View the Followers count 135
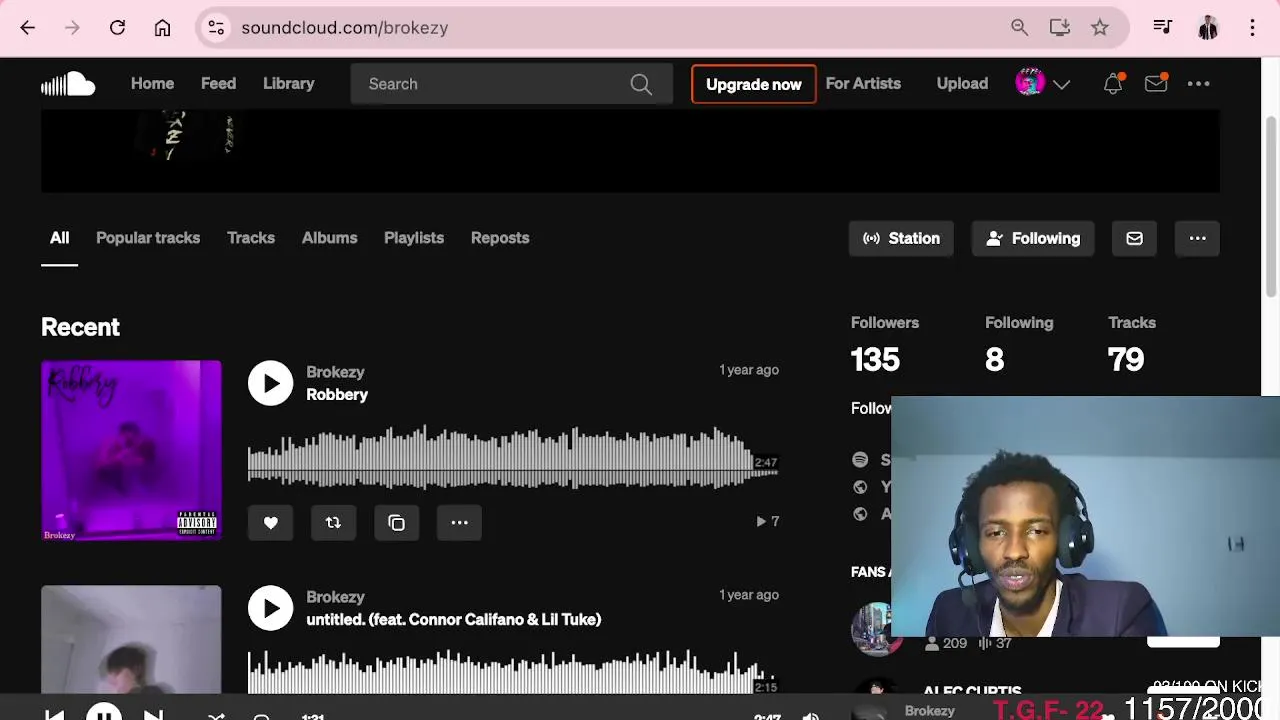Image resolution: width=1280 pixels, height=720 pixels. click(x=875, y=359)
